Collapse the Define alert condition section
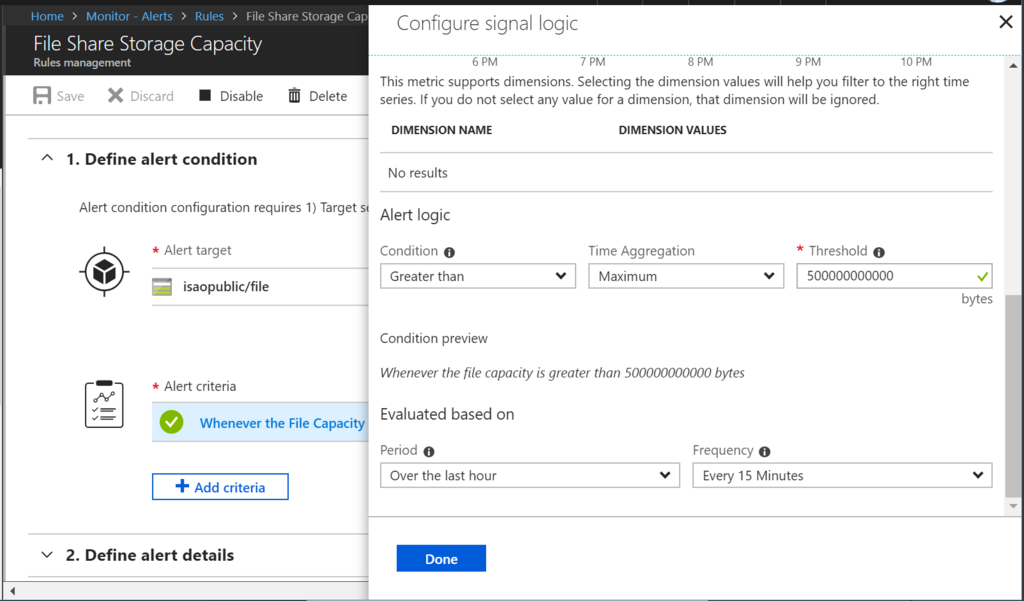This screenshot has height=601, width=1024. pyautogui.click(x=47, y=159)
